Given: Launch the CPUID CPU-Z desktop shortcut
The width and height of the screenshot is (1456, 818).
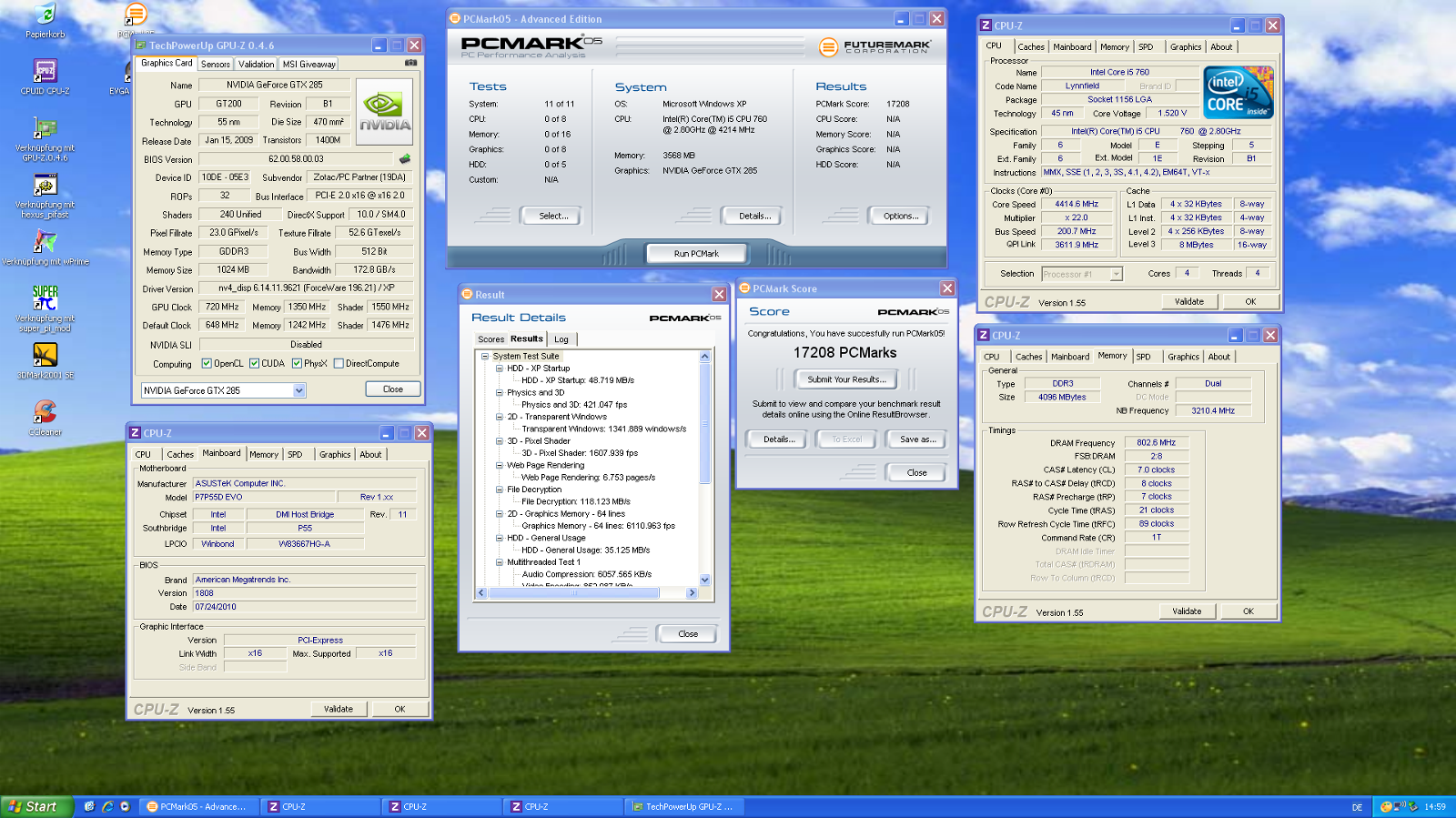Looking at the screenshot, I should 45,77.
